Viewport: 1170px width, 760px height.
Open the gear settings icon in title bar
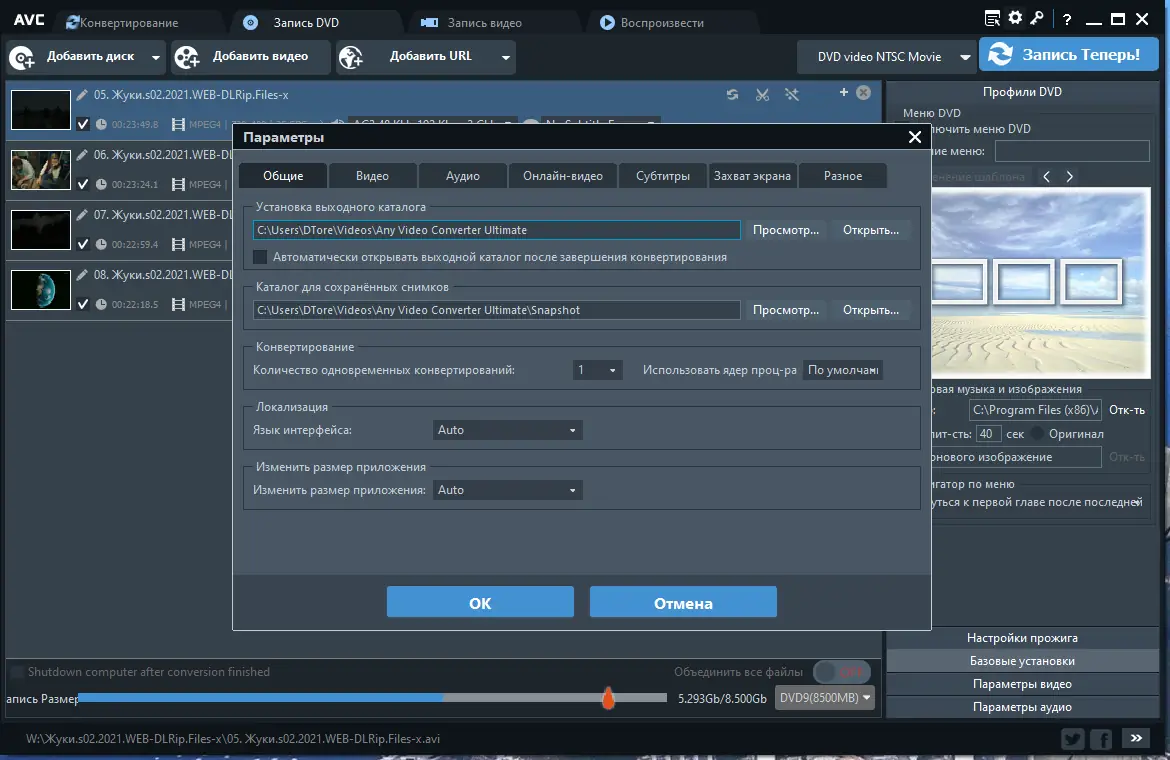pyautogui.click(x=1015, y=18)
